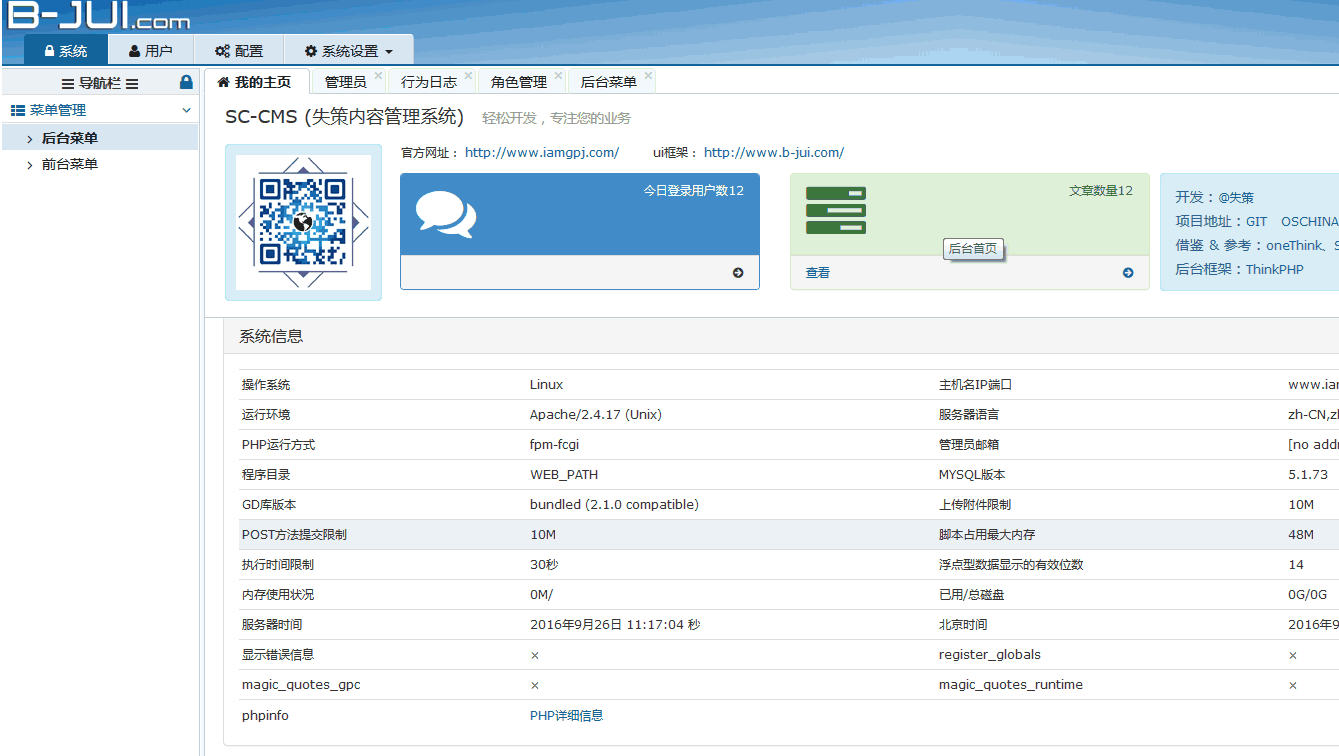Click the lock icon in navigation sidebar header
Image resolution: width=1339 pixels, height=756 pixels.
(186, 82)
